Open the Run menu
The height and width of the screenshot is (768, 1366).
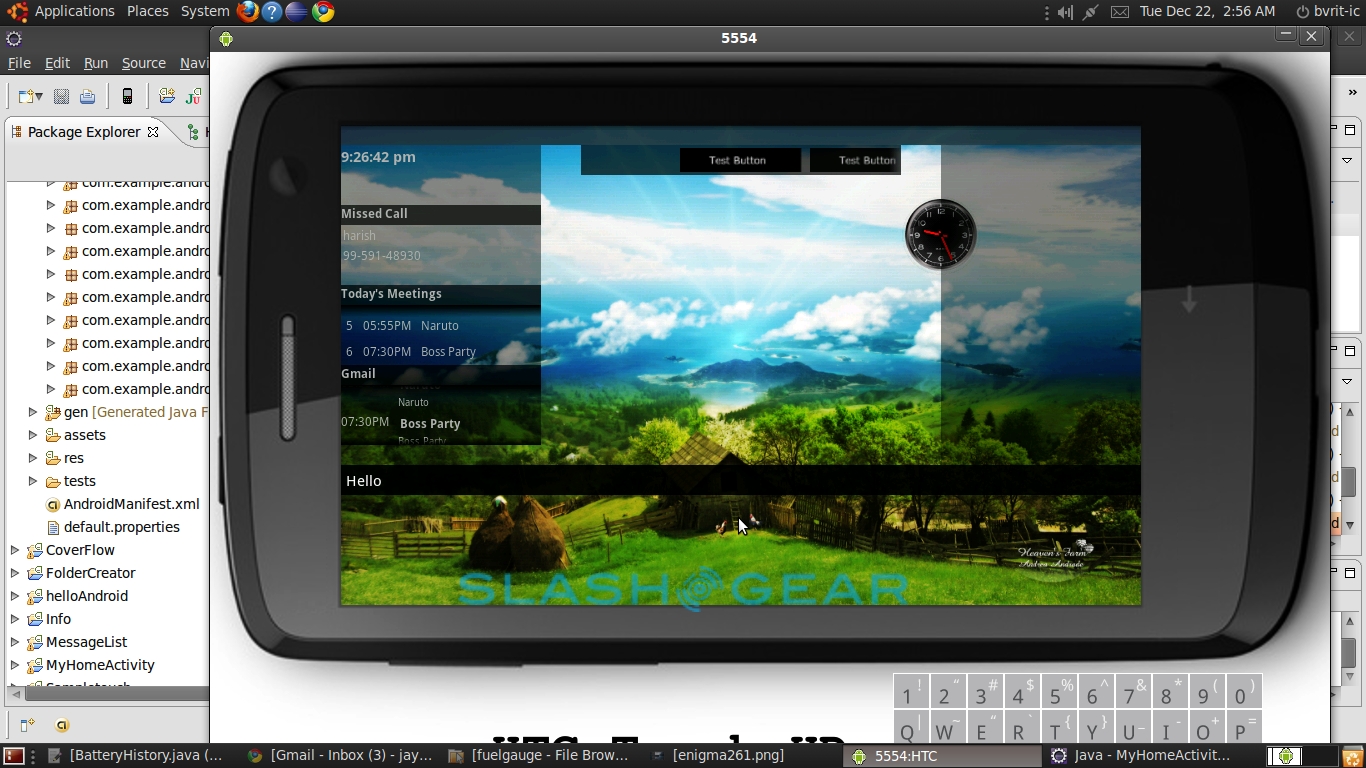(95, 63)
